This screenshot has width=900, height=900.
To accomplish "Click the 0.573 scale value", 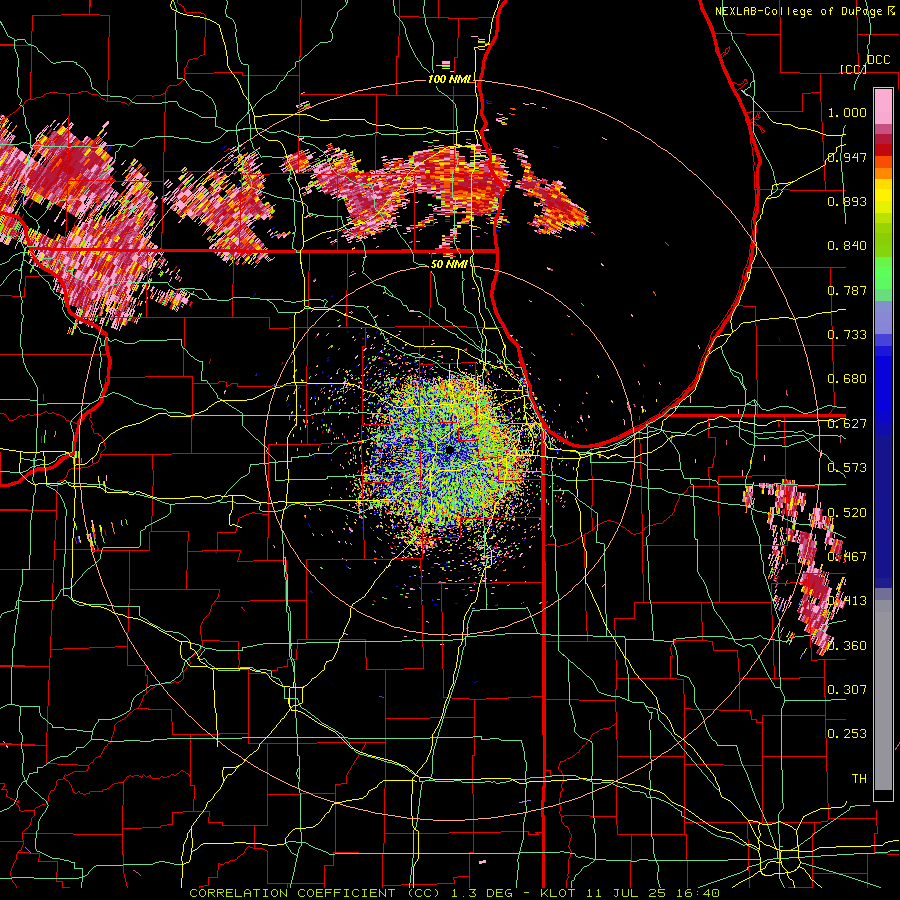I will [x=847, y=468].
